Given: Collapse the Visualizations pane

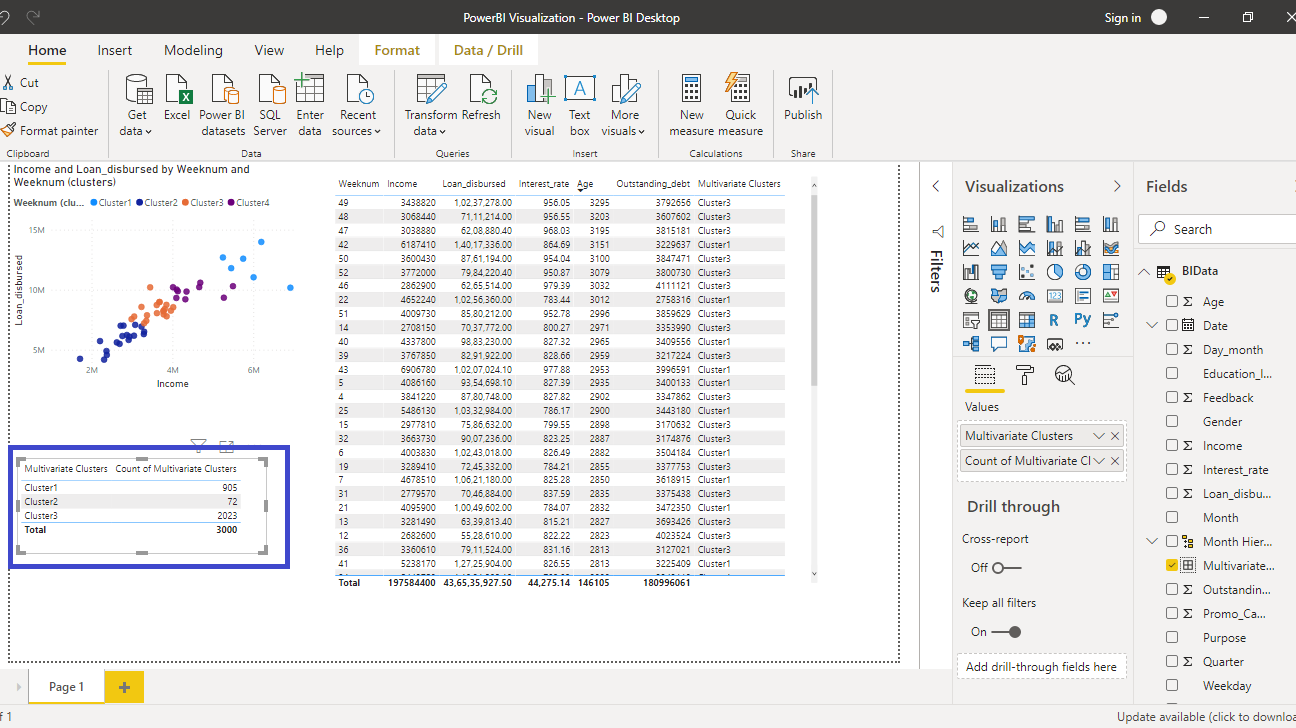Looking at the screenshot, I should point(1117,186).
